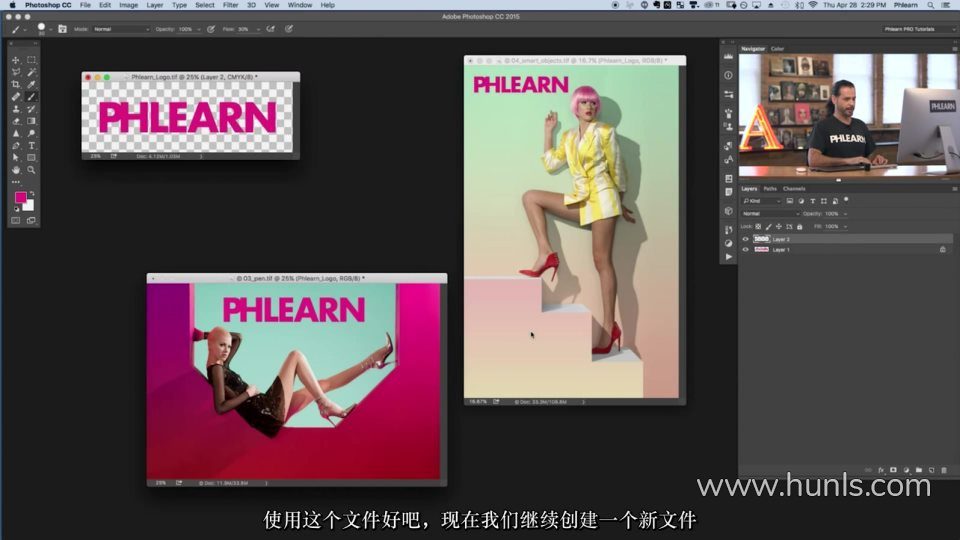Open the brush Opacity dropdown
This screenshot has height=540, width=960.
click(198, 29)
